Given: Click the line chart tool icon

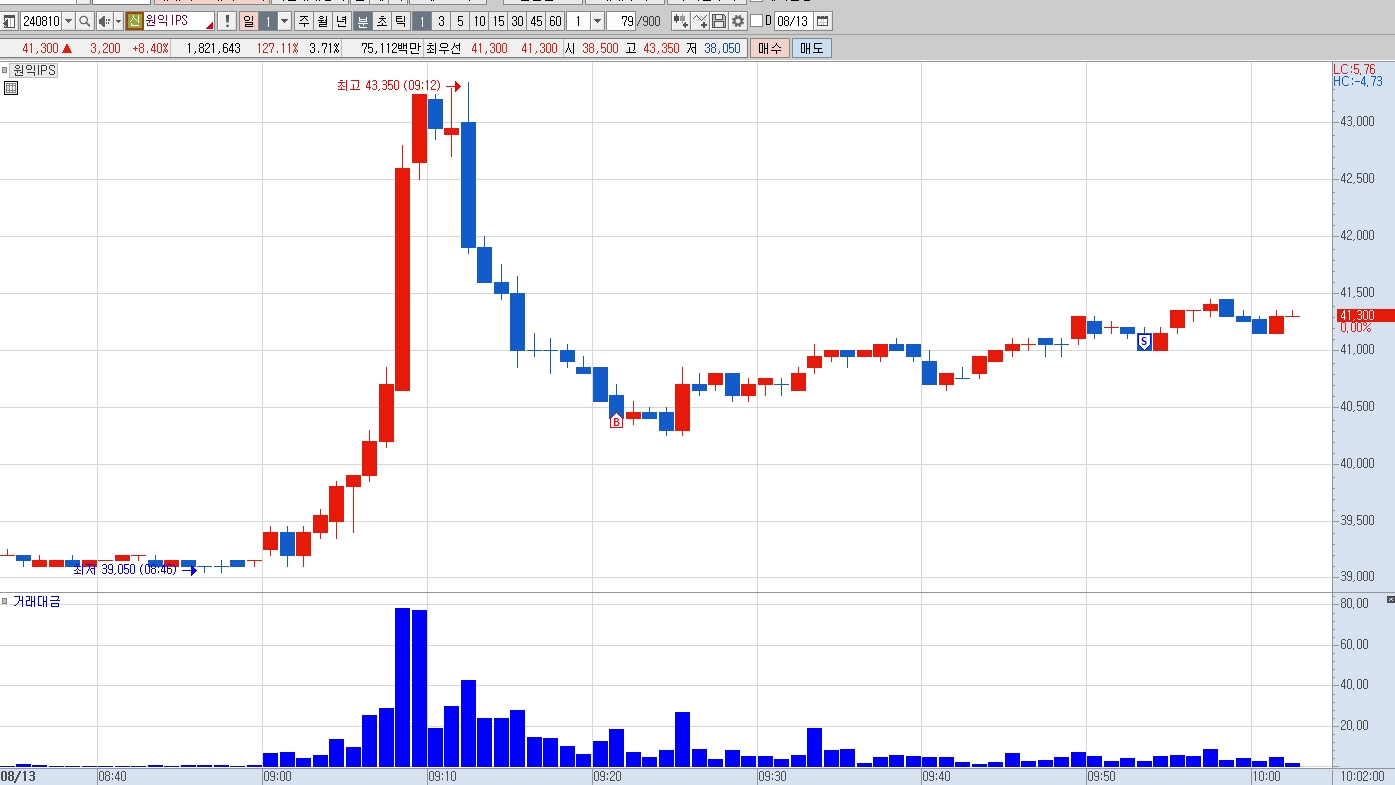Looking at the screenshot, I should click(700, 21).
